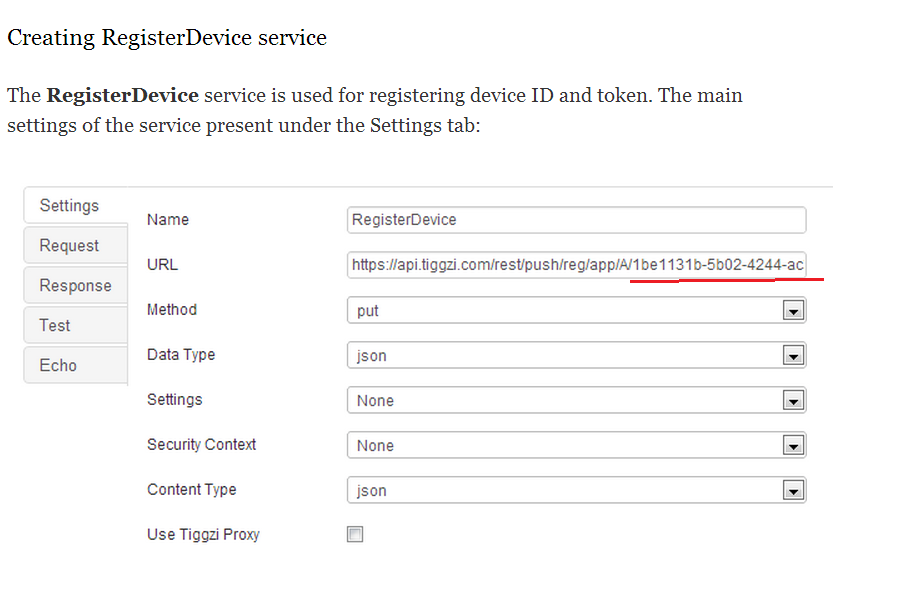Click the Content Type dropdown arrow button
The width and height of the screenshot is (901, 593).
point(793,491)
